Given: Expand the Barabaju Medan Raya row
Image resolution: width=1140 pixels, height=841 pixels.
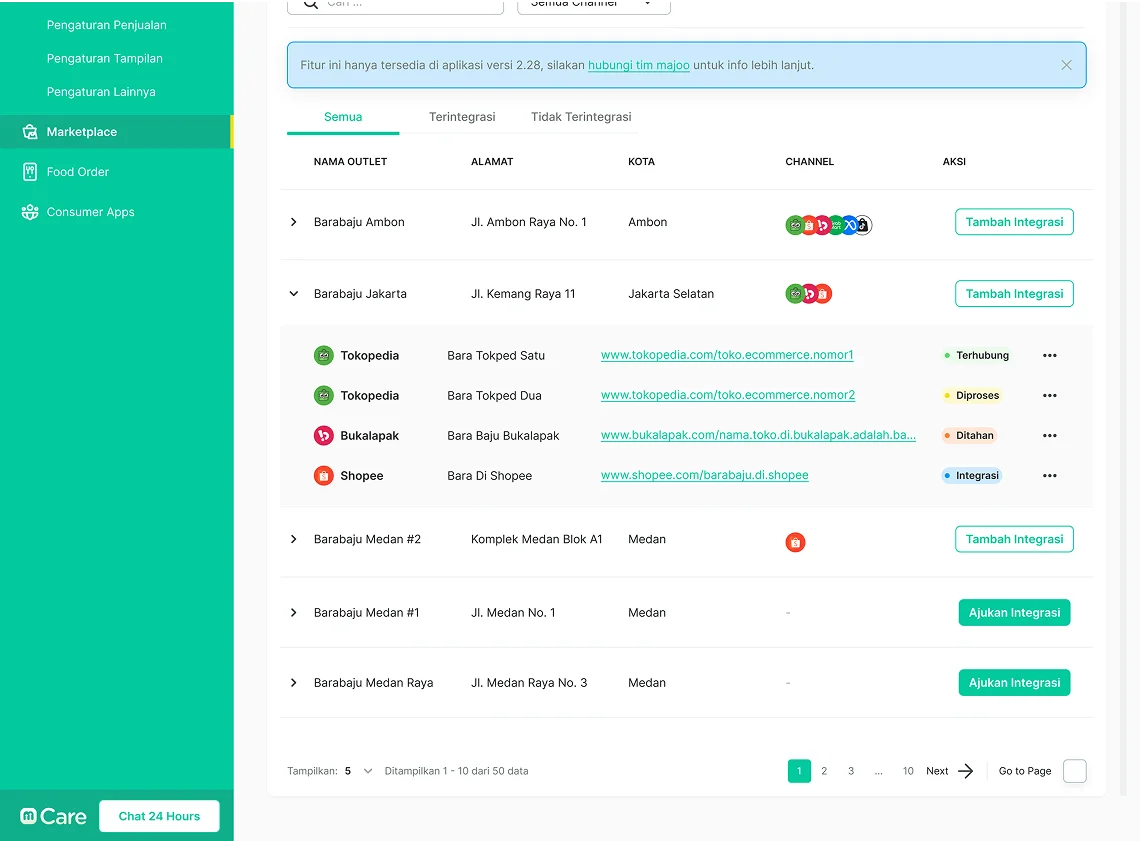Looking at the screenshot, I should pos(294,683).
